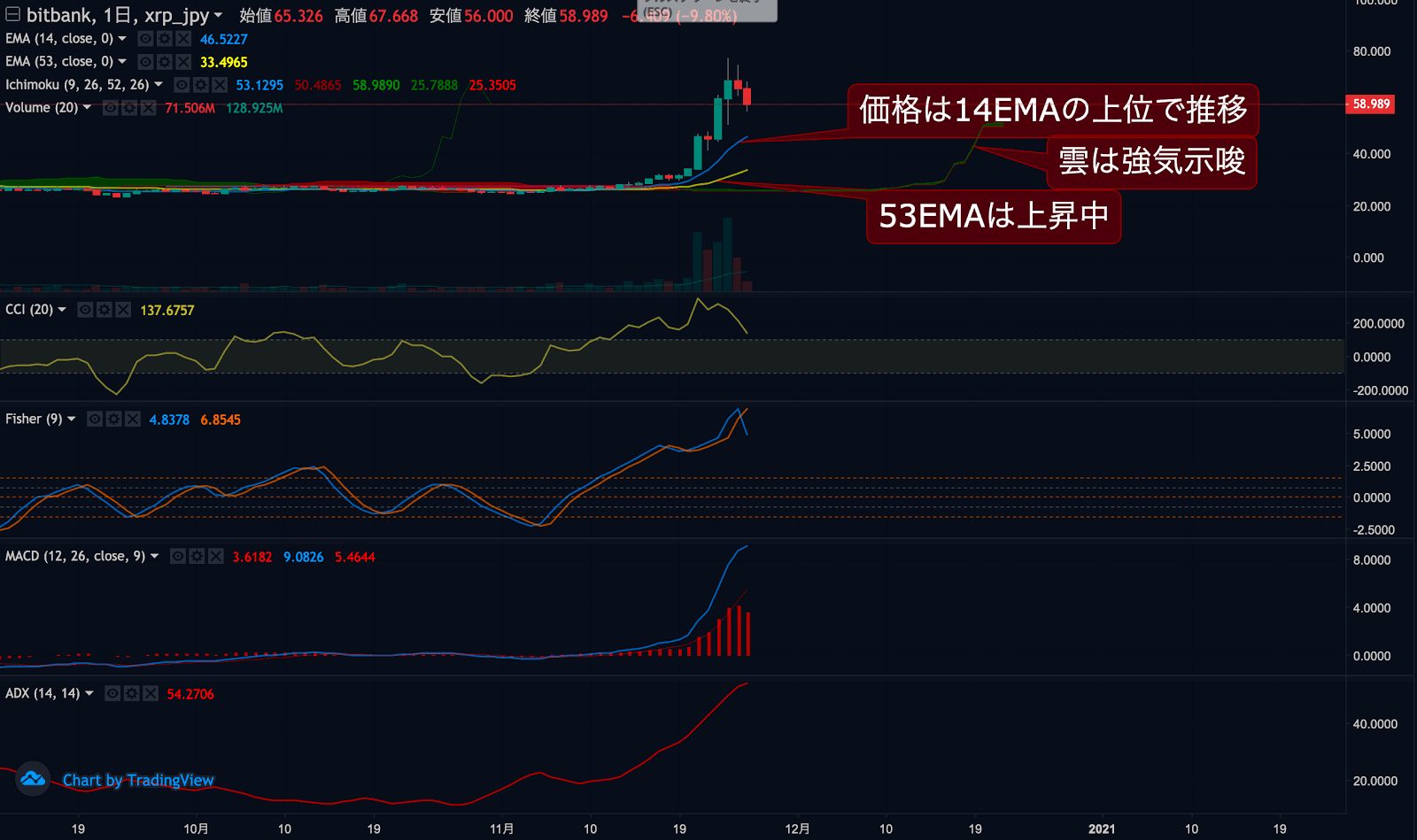Remove the ADX indicator
The image size is (1417, 840).
[x=151, y=694]
